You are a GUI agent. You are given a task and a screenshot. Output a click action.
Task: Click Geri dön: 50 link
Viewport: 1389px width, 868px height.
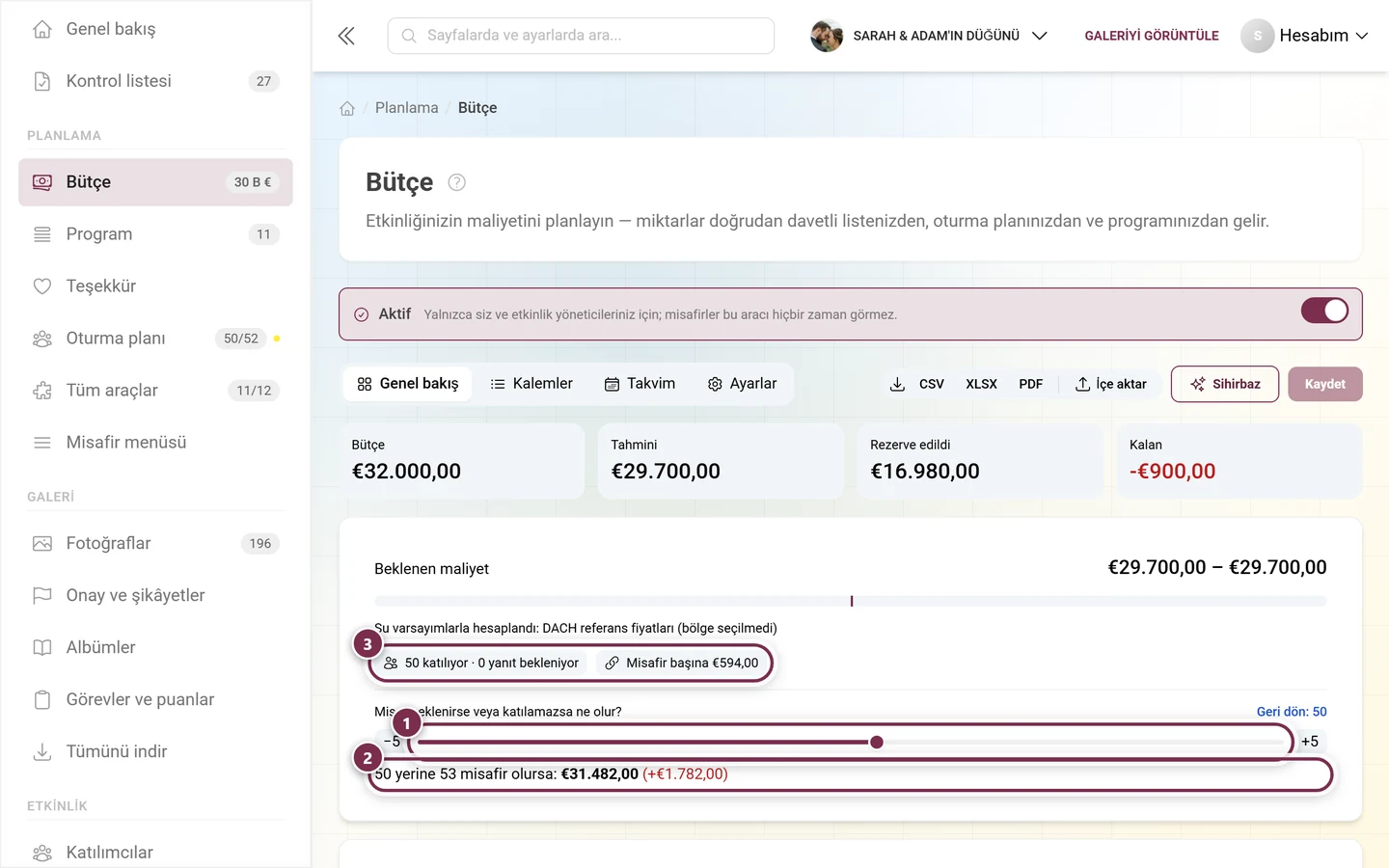tap(1292, 712)
